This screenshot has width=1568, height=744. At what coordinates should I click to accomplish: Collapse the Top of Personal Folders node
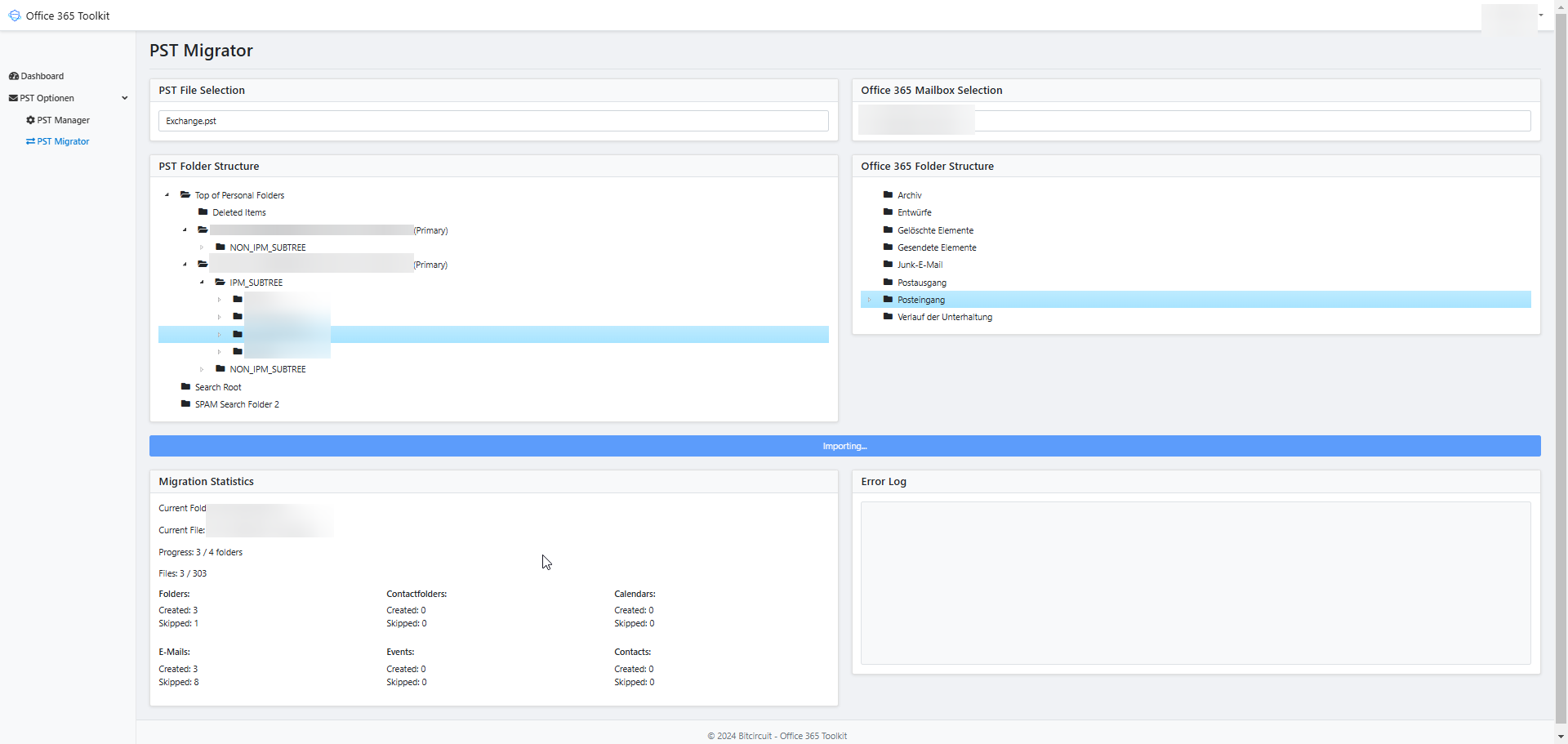coord(167,195)
